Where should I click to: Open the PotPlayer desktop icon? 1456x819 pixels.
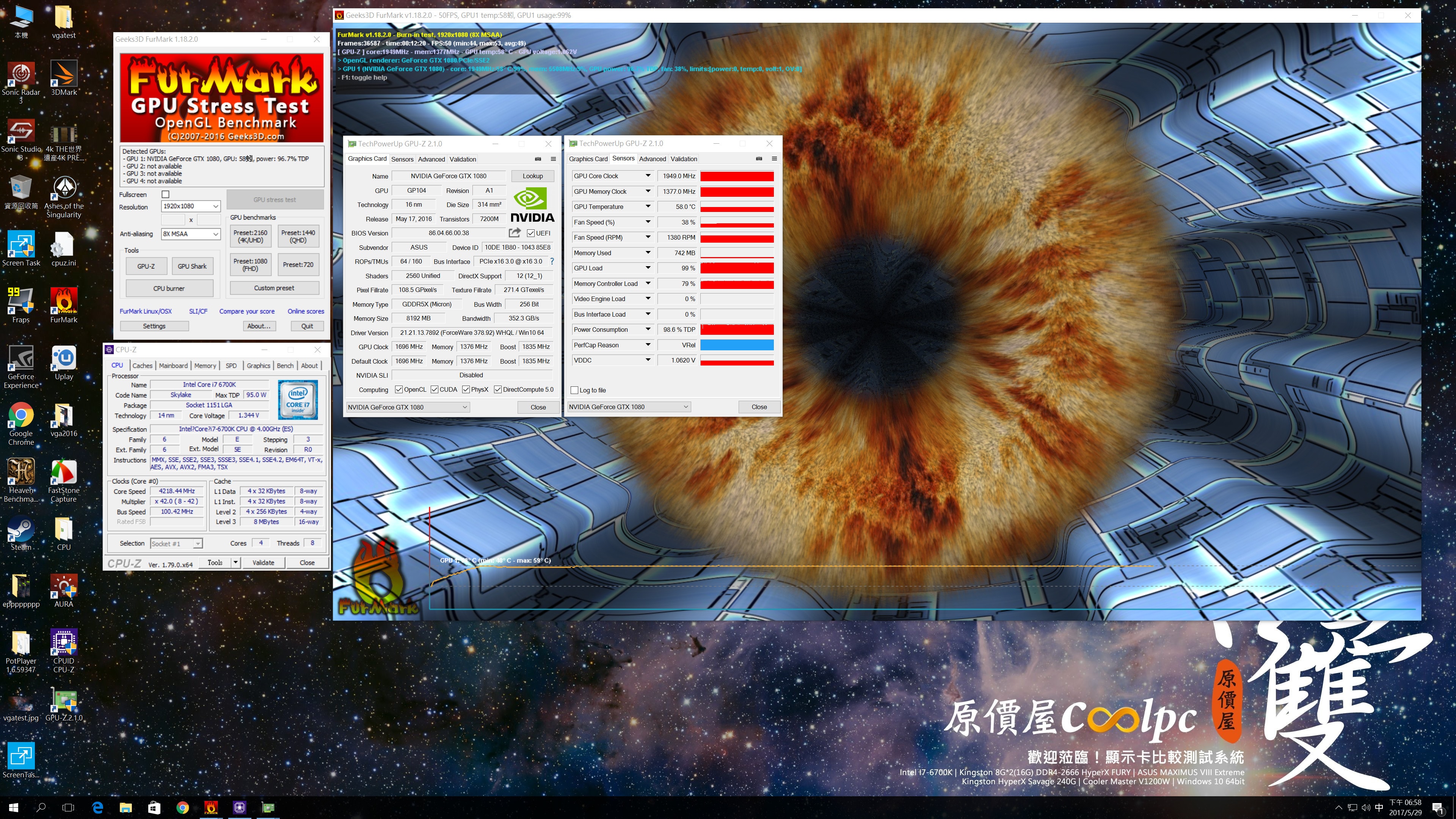[x=21, y=652]
